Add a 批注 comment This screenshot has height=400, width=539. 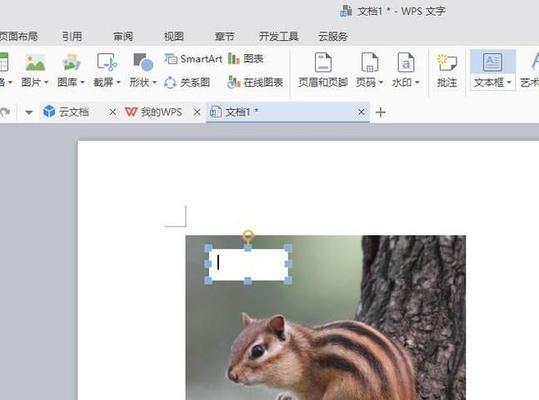pos(447,70)
